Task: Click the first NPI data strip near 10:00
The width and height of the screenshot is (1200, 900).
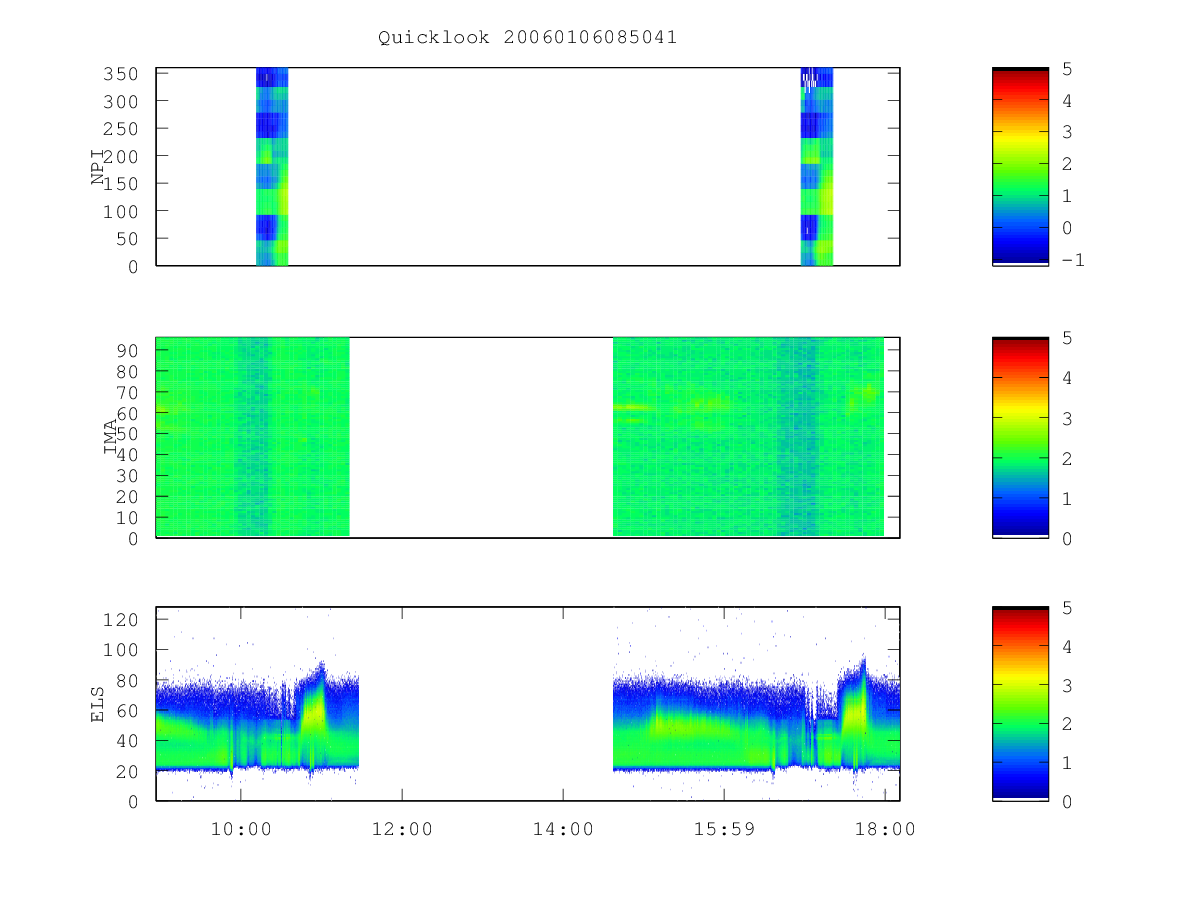Action: click(272, 166)
